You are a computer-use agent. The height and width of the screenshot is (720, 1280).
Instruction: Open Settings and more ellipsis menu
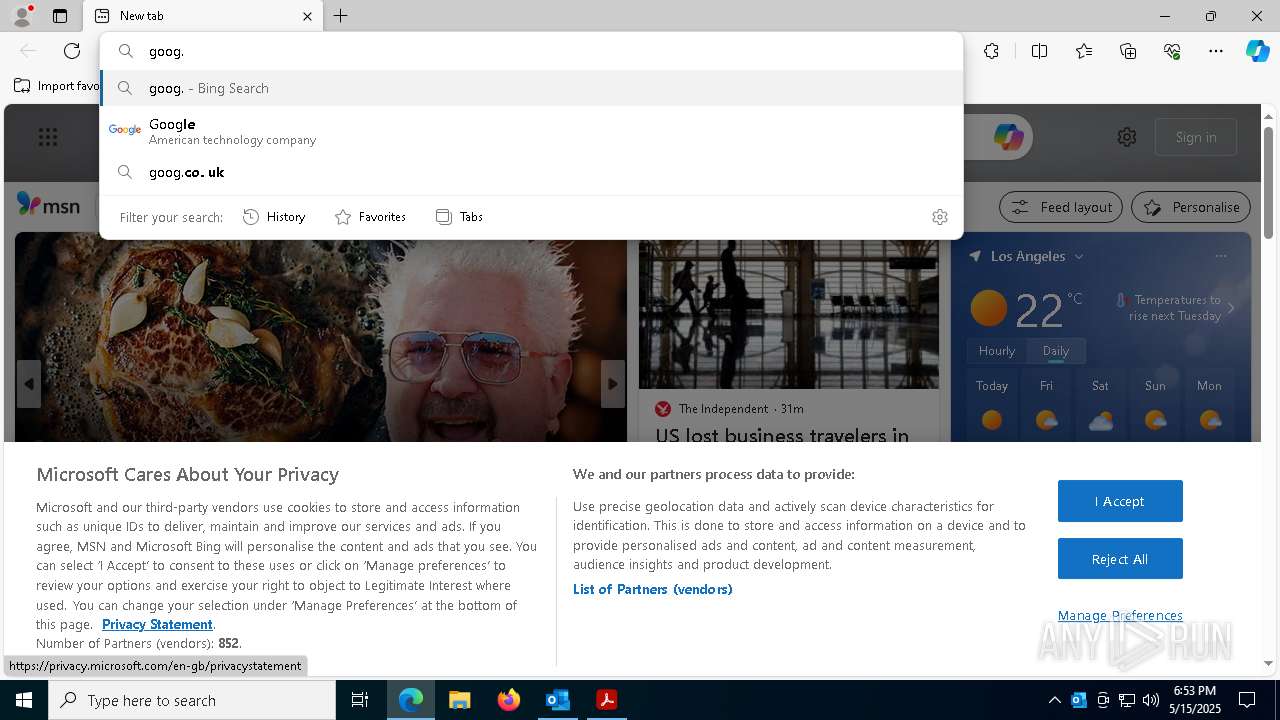[x=1216, y=51]
